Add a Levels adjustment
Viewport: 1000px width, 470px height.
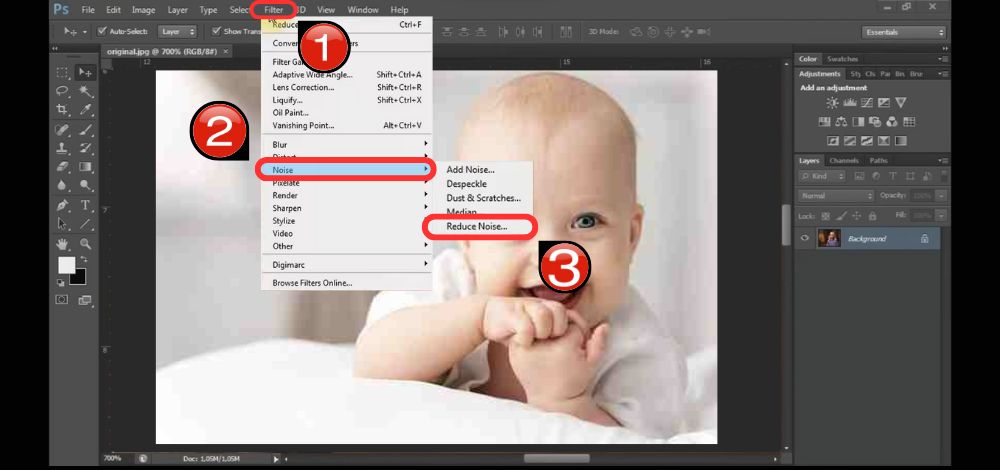(x=849, y=103)
